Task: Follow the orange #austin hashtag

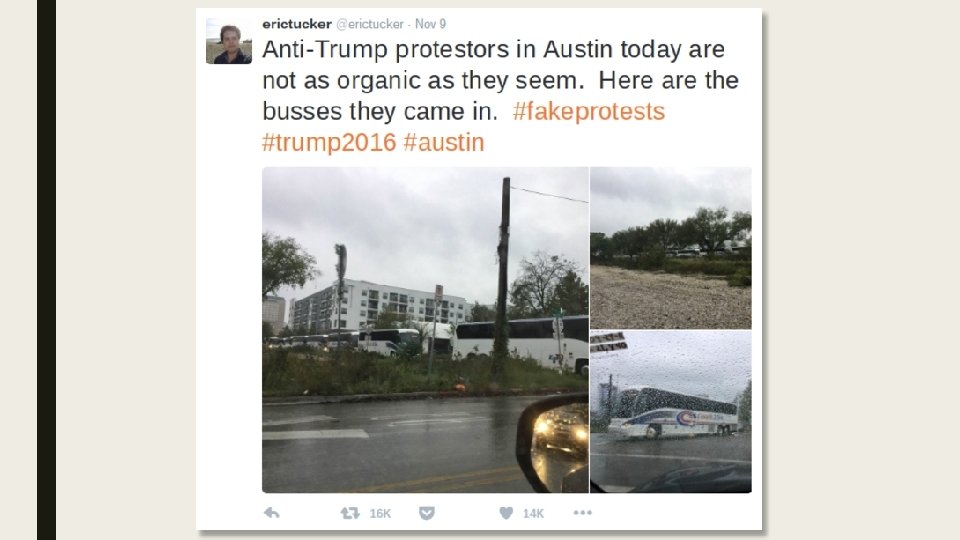Action: click(444, 143)
